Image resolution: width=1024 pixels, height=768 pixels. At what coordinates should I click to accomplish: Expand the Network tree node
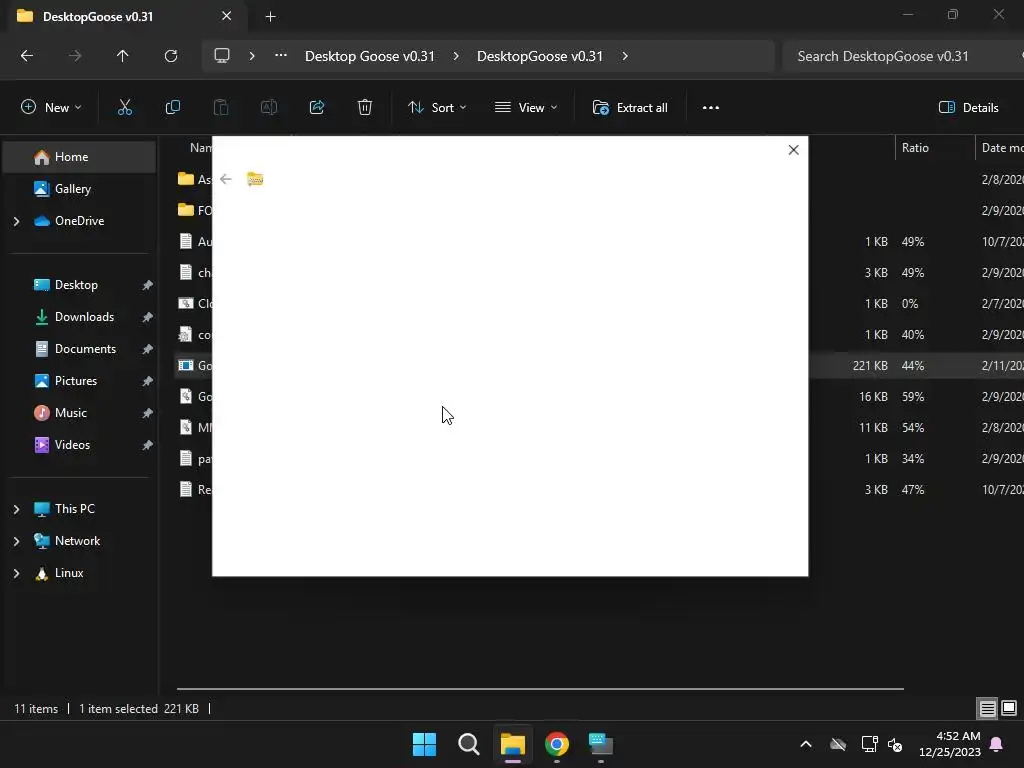(16, 541)
